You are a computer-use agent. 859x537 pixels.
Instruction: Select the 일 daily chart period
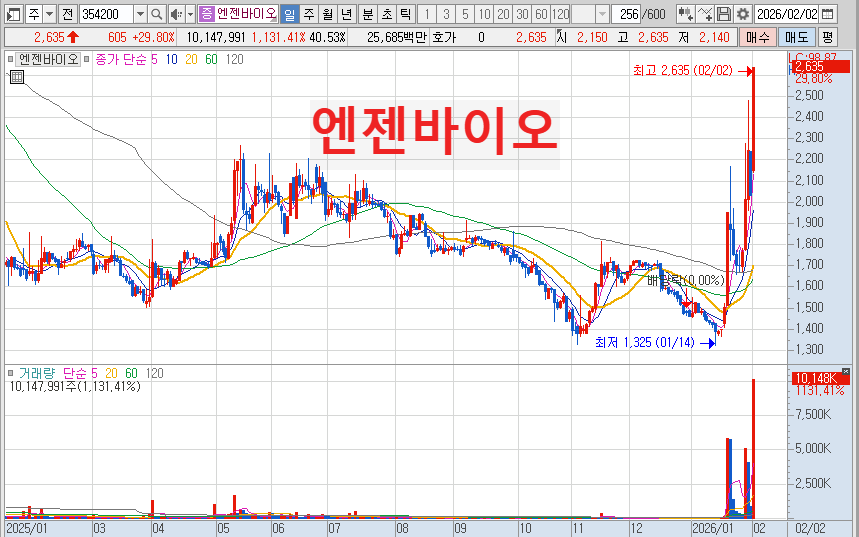point(290,14)
